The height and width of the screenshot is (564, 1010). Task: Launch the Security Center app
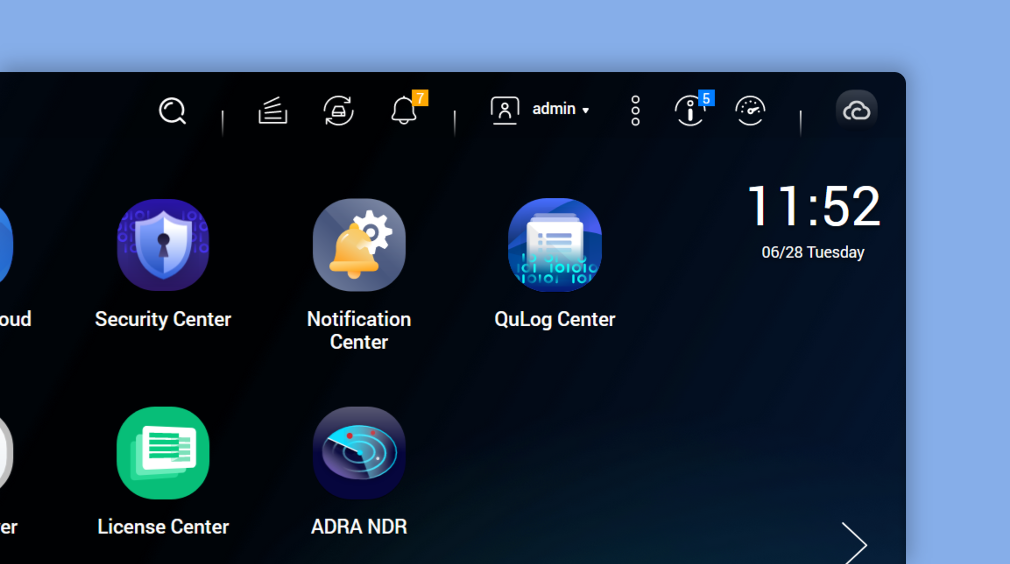tap(163, 245)
